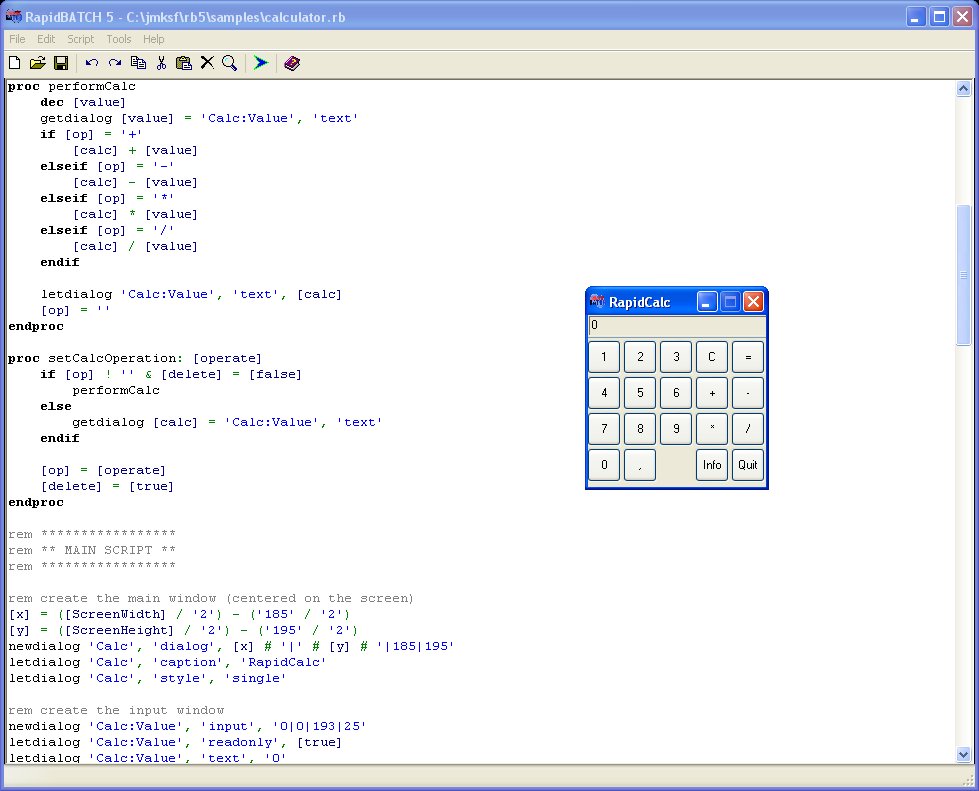Click the editor scrollbar down arrow
979x791 pixels.
[963, 755]
